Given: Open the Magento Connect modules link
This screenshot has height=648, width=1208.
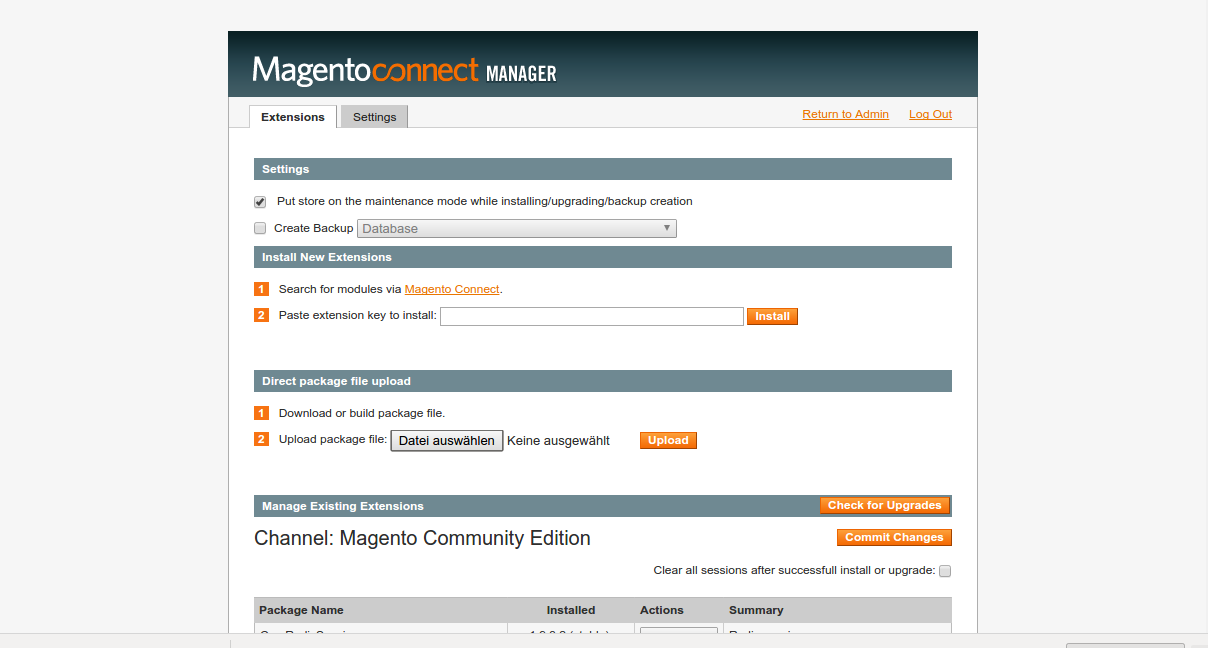Looking at the screenshot, I should point(452,289).
